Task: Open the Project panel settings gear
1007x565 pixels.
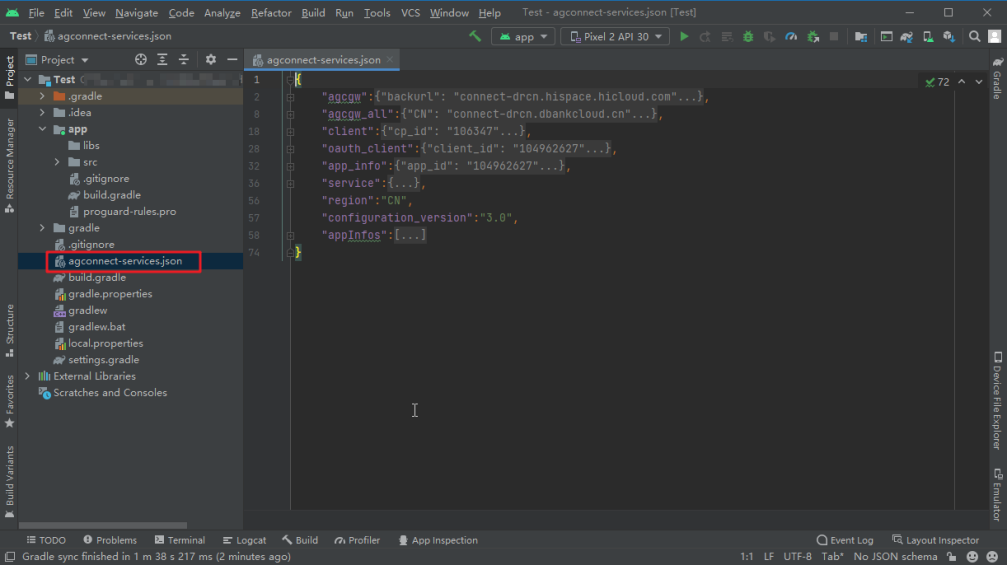Action: click(211, 60)
